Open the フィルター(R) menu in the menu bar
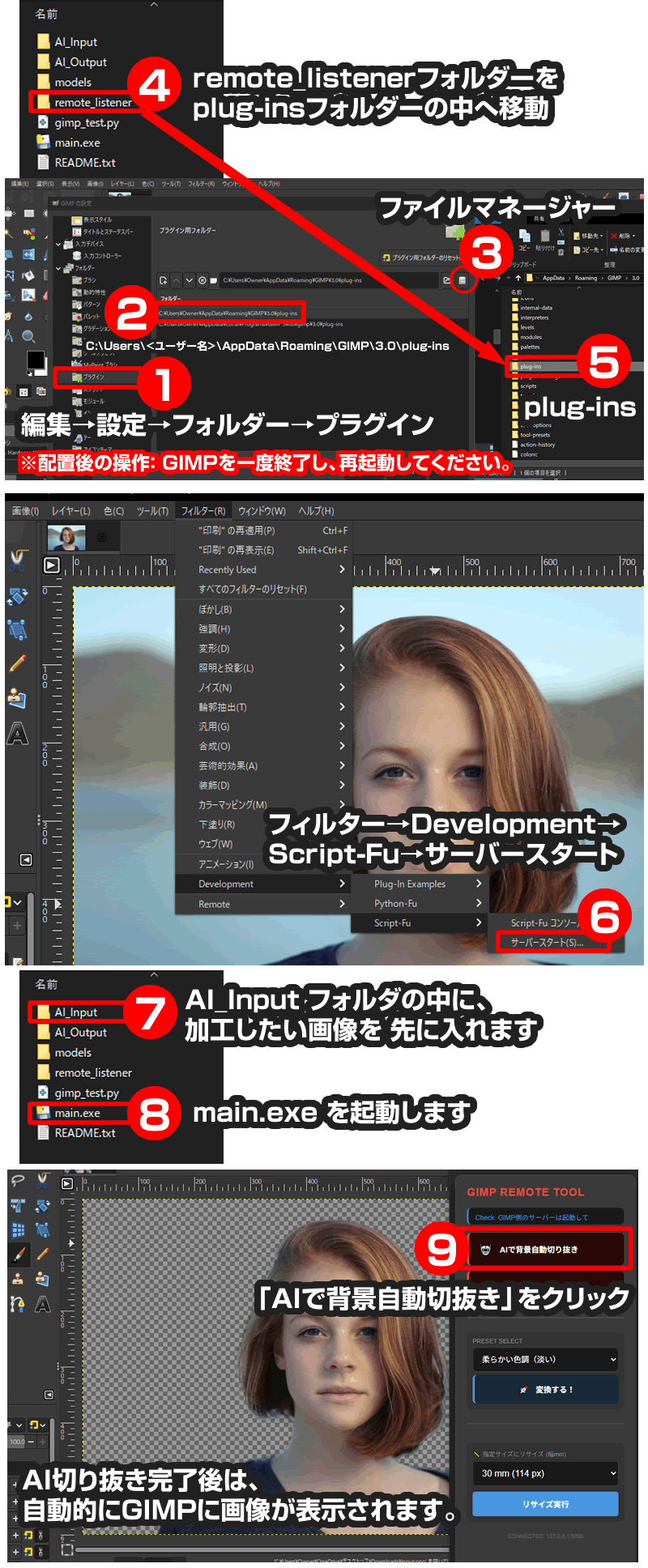Screen dimensions: 648x1568 202,511
